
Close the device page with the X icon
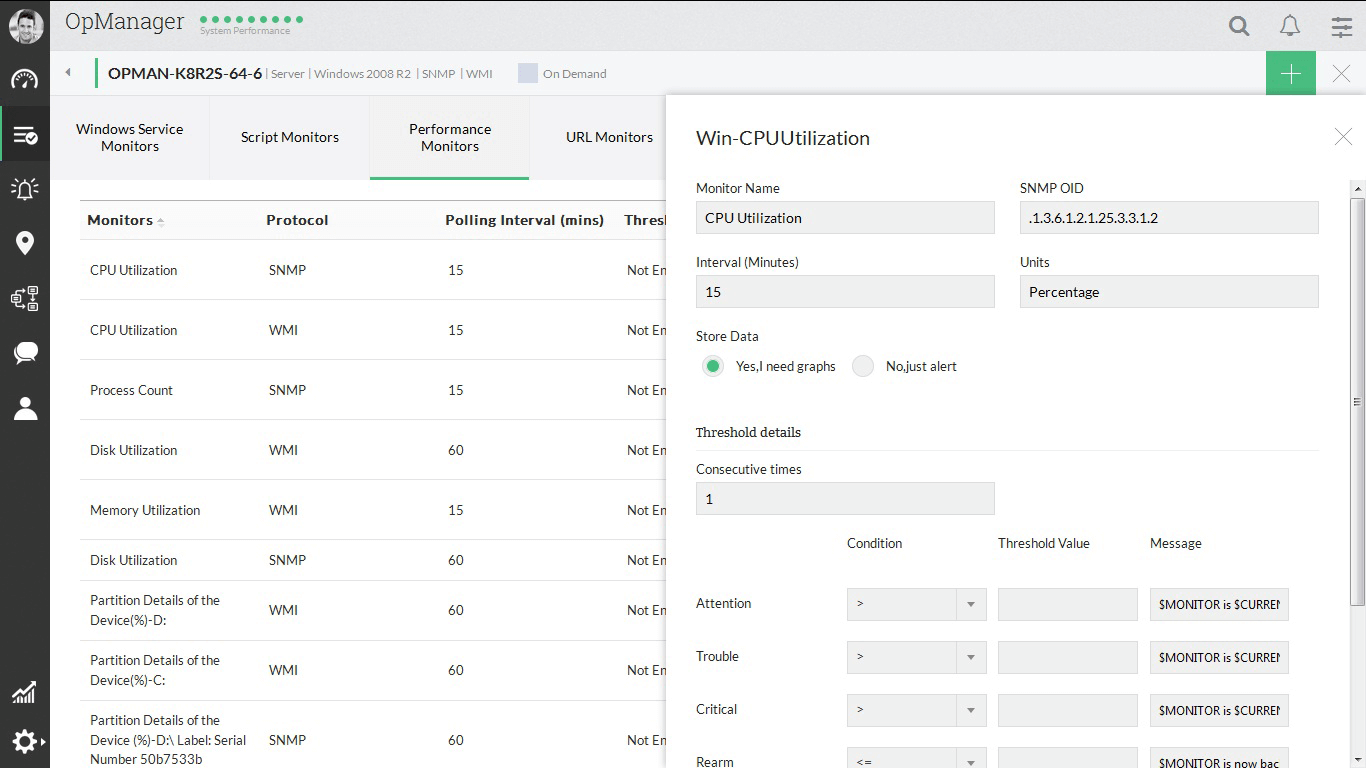pos(1342,74)
